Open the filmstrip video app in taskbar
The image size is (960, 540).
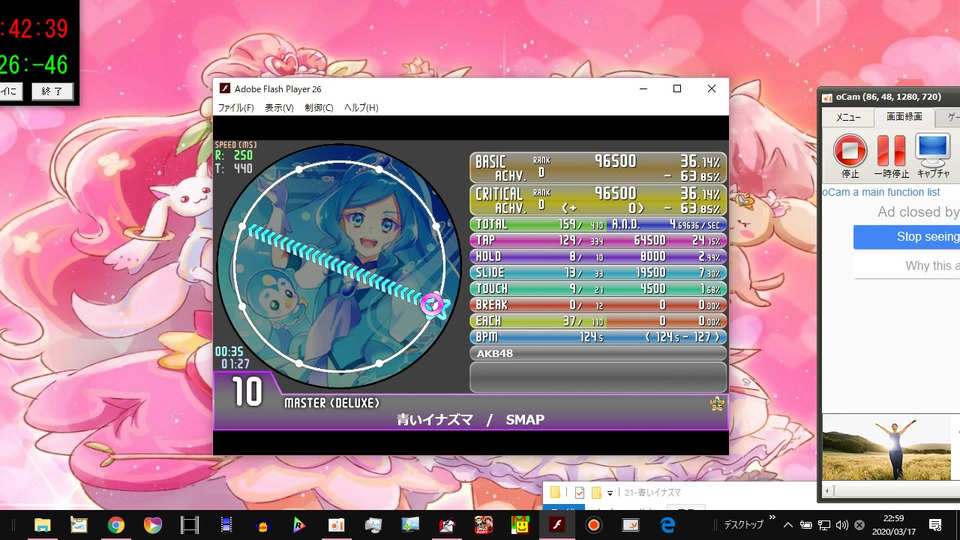tap(189, 525)
